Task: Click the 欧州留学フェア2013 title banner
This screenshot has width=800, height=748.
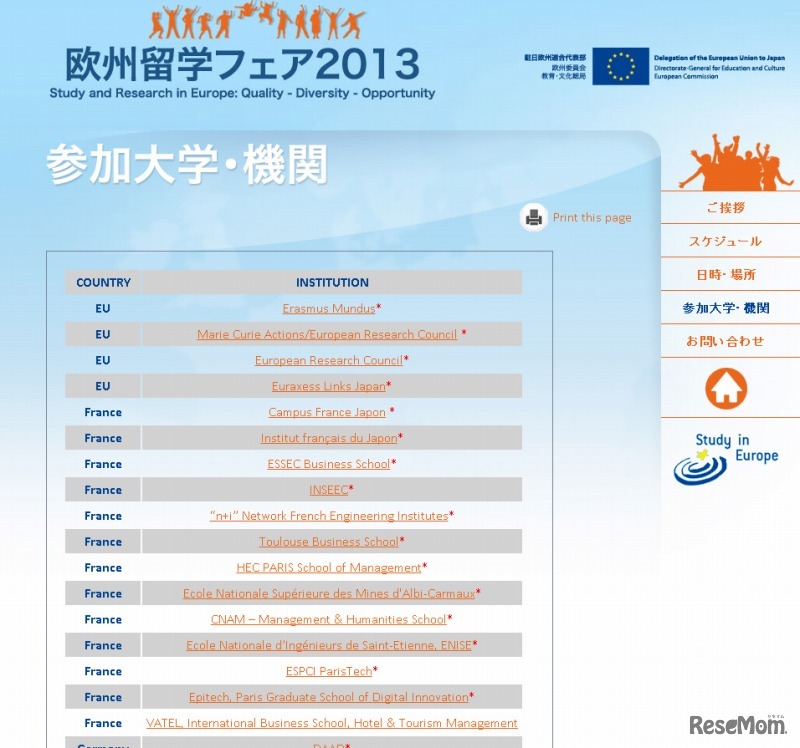Action: 242,64
